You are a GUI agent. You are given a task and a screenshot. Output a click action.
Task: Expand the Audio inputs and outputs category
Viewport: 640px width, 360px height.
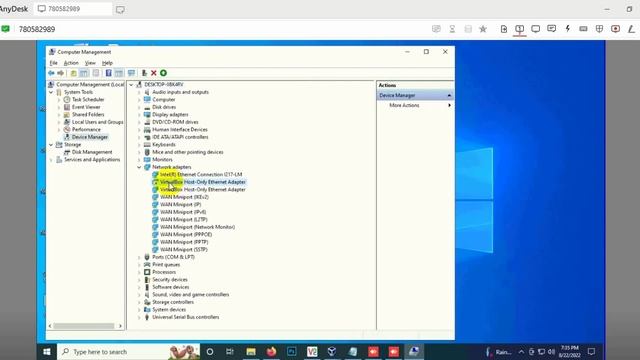139,92
